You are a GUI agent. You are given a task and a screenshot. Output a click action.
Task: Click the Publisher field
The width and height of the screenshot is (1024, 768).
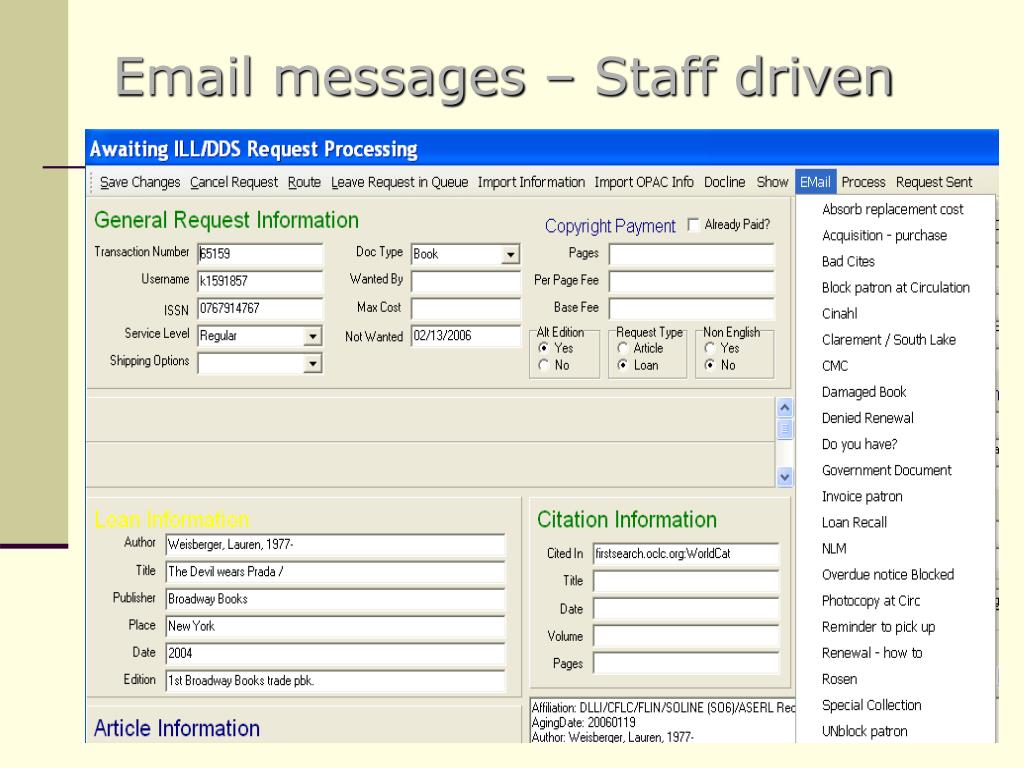335,599
